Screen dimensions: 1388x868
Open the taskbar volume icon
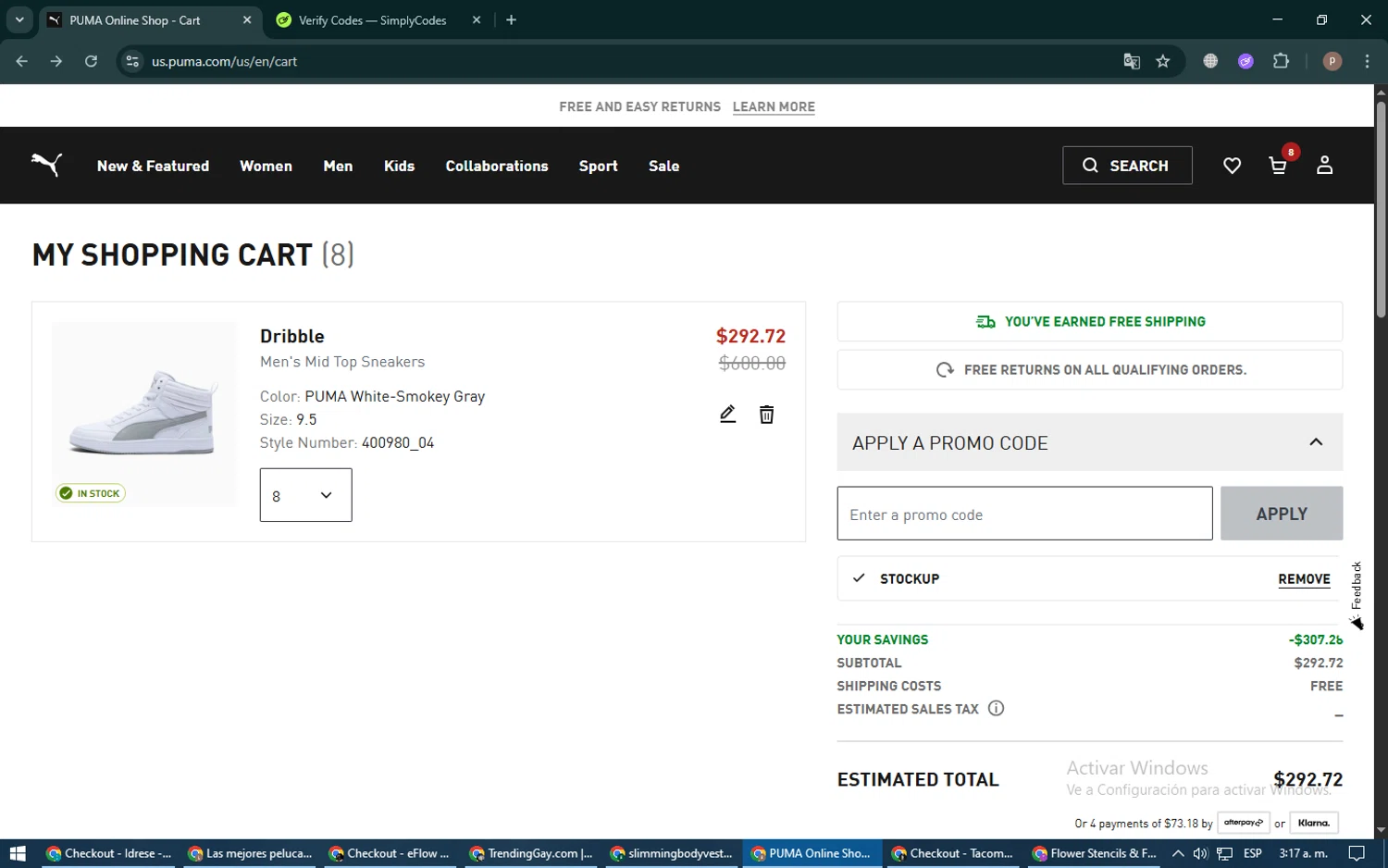[x=1200, y=853]
